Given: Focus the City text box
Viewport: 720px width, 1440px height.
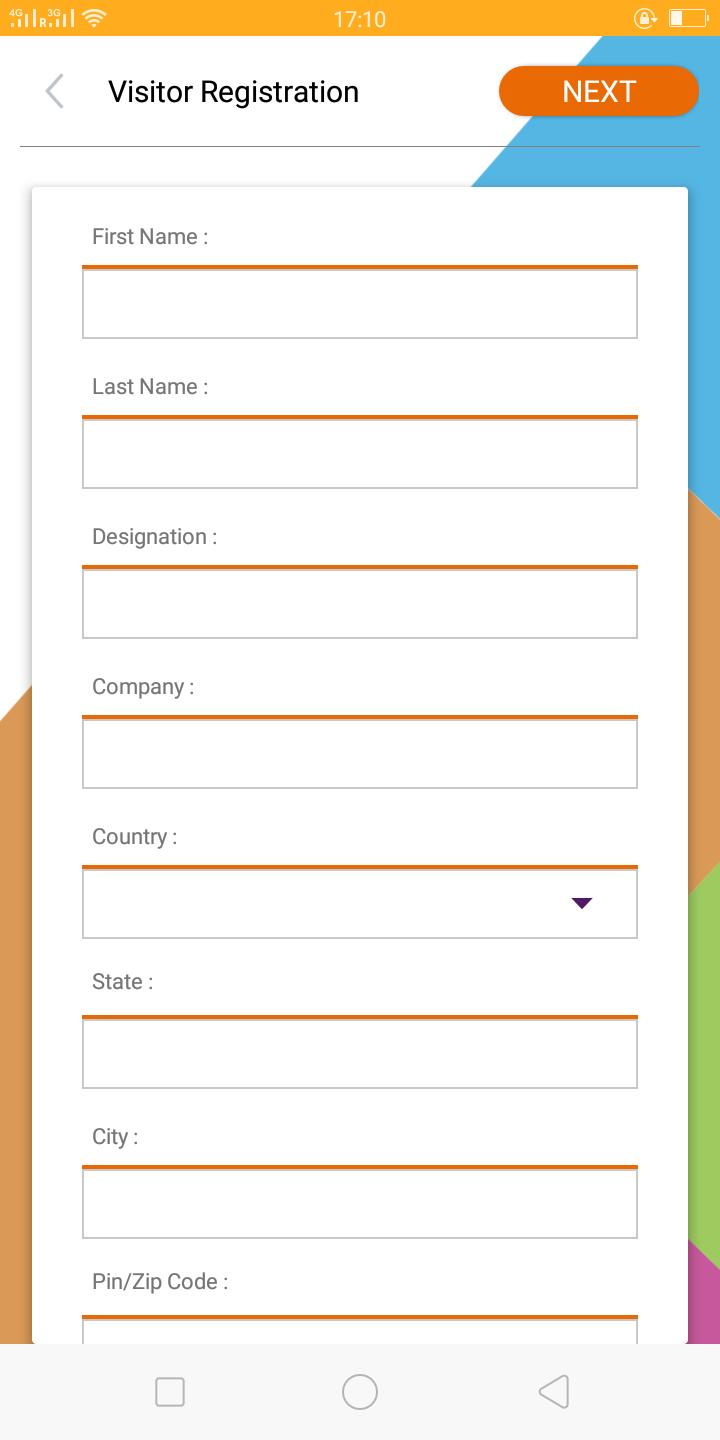Looking at the screenshot, I should pyautogui.click(x=360, y=1204).
